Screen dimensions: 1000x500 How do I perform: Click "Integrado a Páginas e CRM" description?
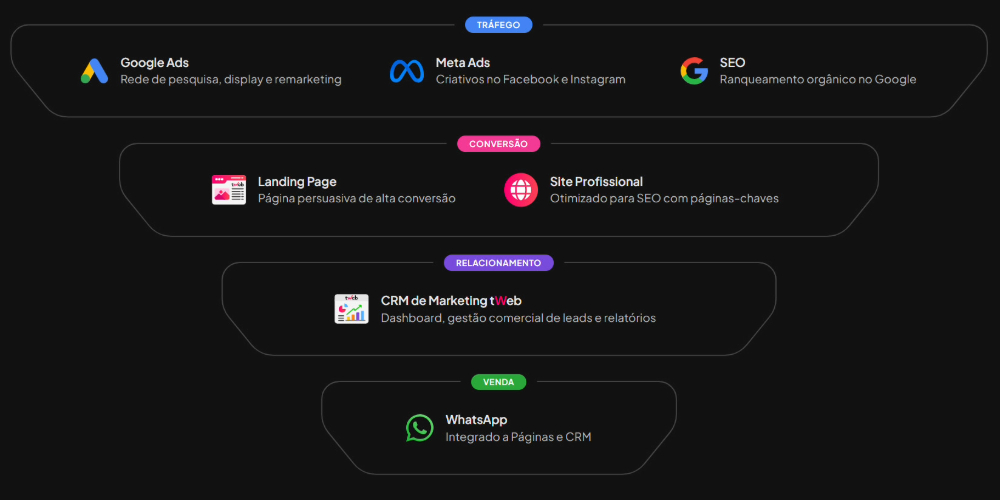(x=518, y=437)
